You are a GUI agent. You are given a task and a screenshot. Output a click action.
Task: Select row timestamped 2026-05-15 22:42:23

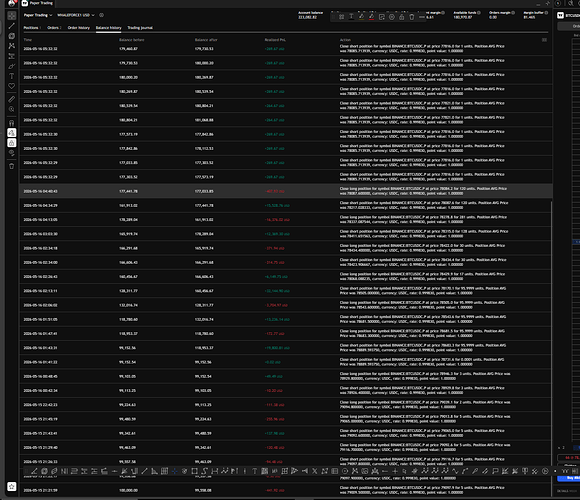pos(286,405)
